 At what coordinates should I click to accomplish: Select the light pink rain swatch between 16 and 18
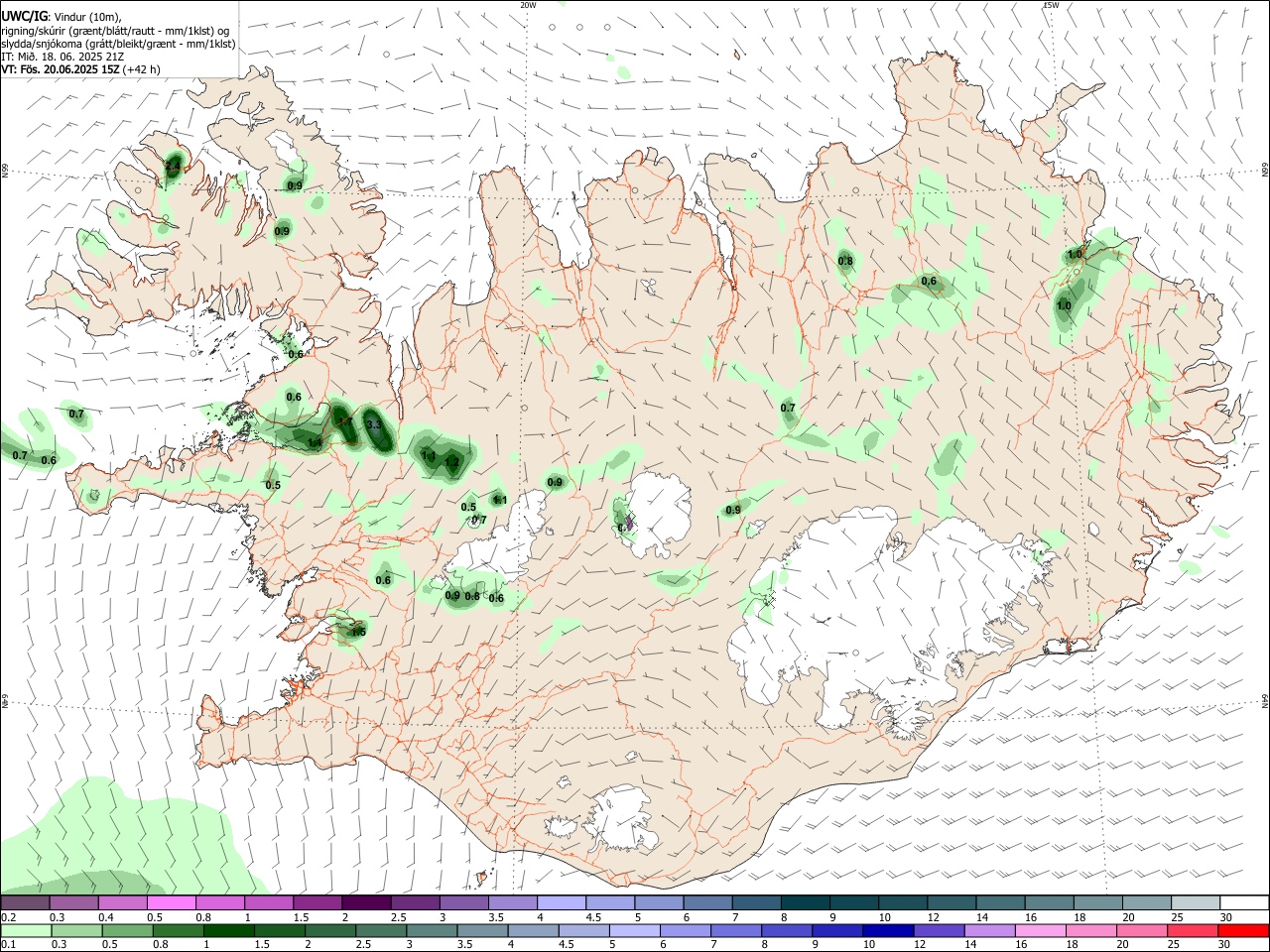[x=1040, y=930]
